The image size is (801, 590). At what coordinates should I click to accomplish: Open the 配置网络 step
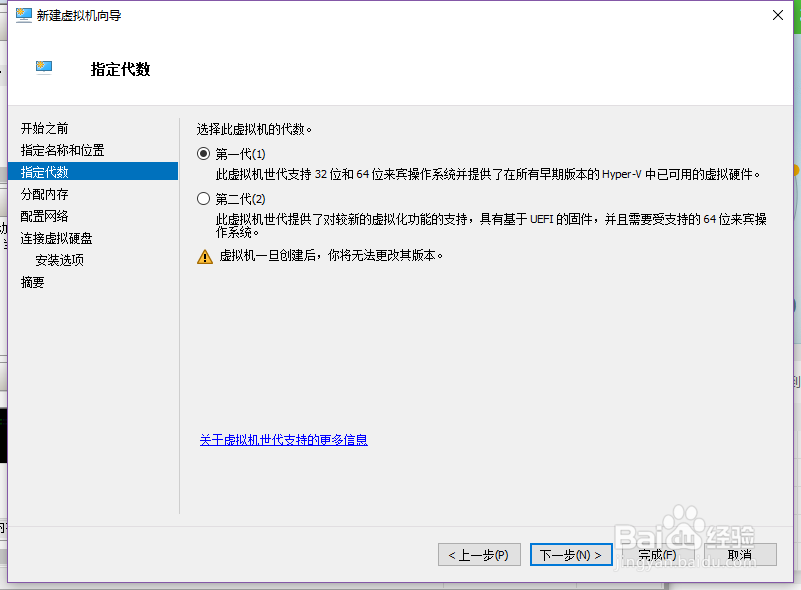tap(45, 216)
